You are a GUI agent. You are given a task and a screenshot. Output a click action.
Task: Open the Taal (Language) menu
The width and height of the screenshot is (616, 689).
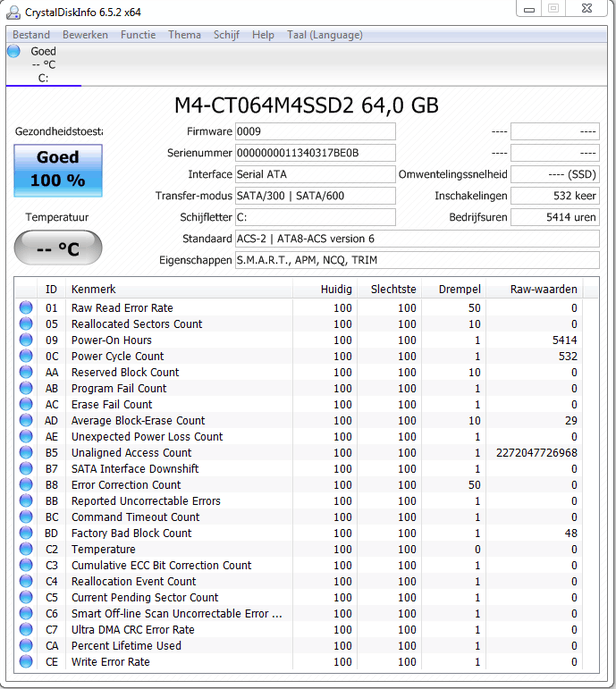[x=325, y=35]
